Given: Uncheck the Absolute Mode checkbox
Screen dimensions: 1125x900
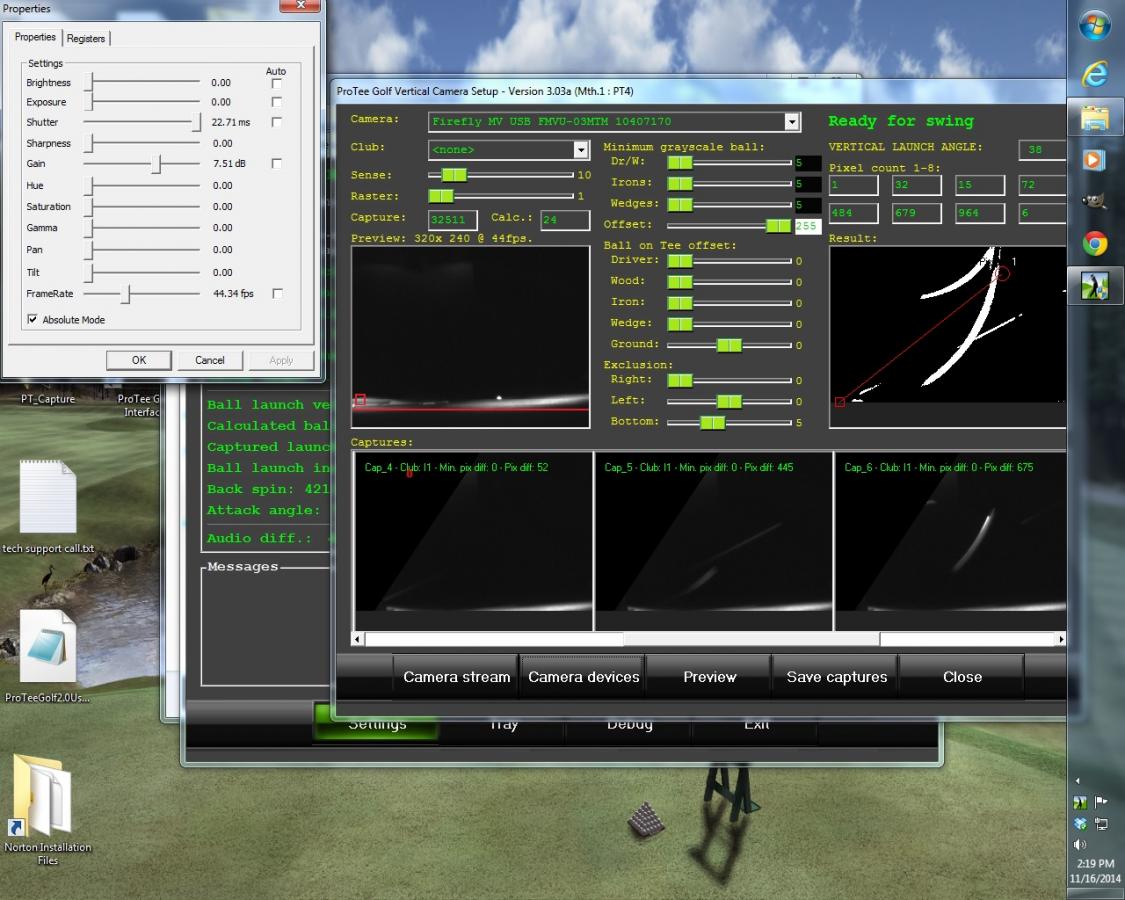Looking at the screenshot, I should 32,319.
